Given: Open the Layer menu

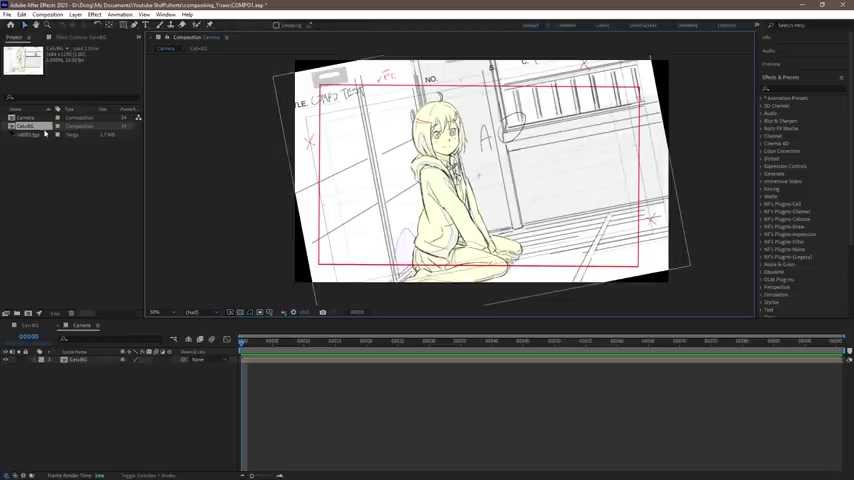Looking at the screenshot, I should coord(75,15).
